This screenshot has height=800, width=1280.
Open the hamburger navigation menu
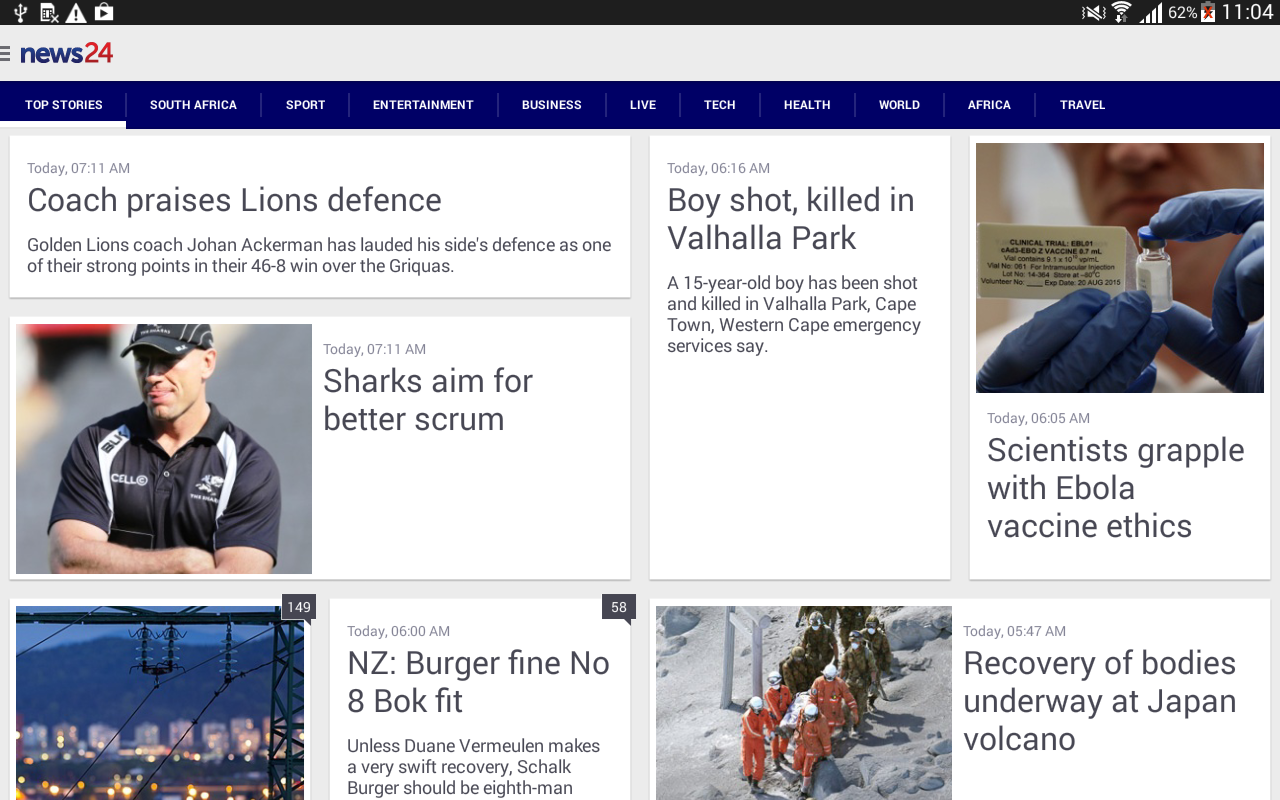tap(5, 53)
